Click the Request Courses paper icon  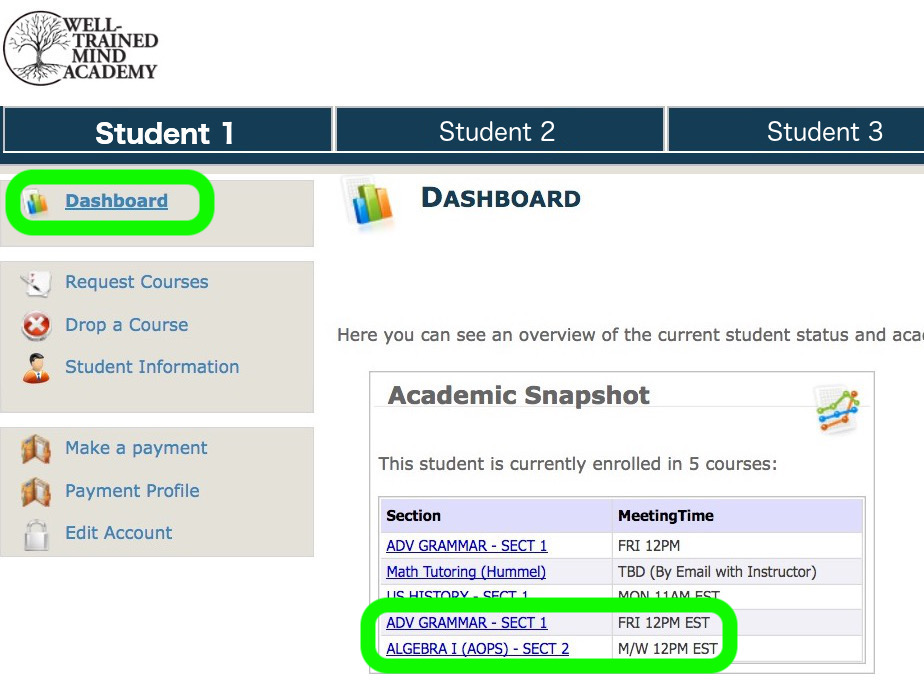pos(36,283)
